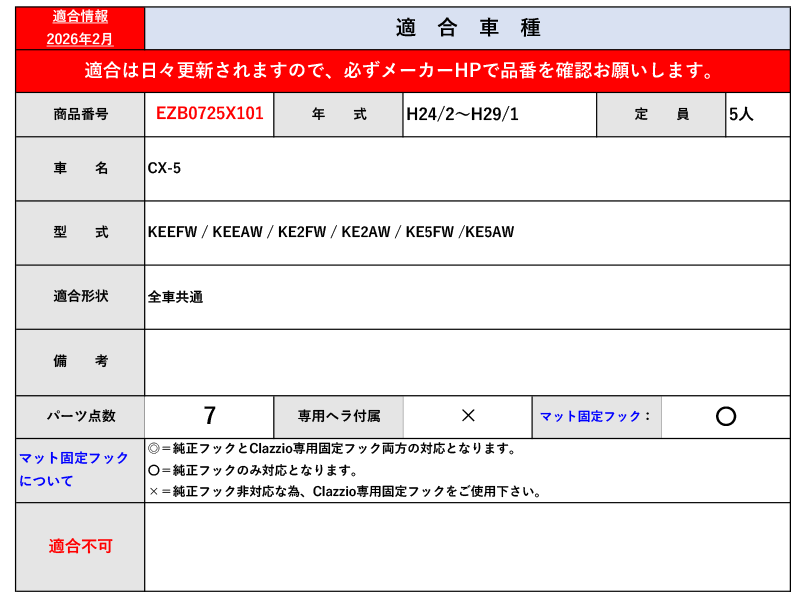The image size is (800, 599).
Task: Click the 適合情報 link in the header
Action: pyautogui.click(x=80, y=17)
